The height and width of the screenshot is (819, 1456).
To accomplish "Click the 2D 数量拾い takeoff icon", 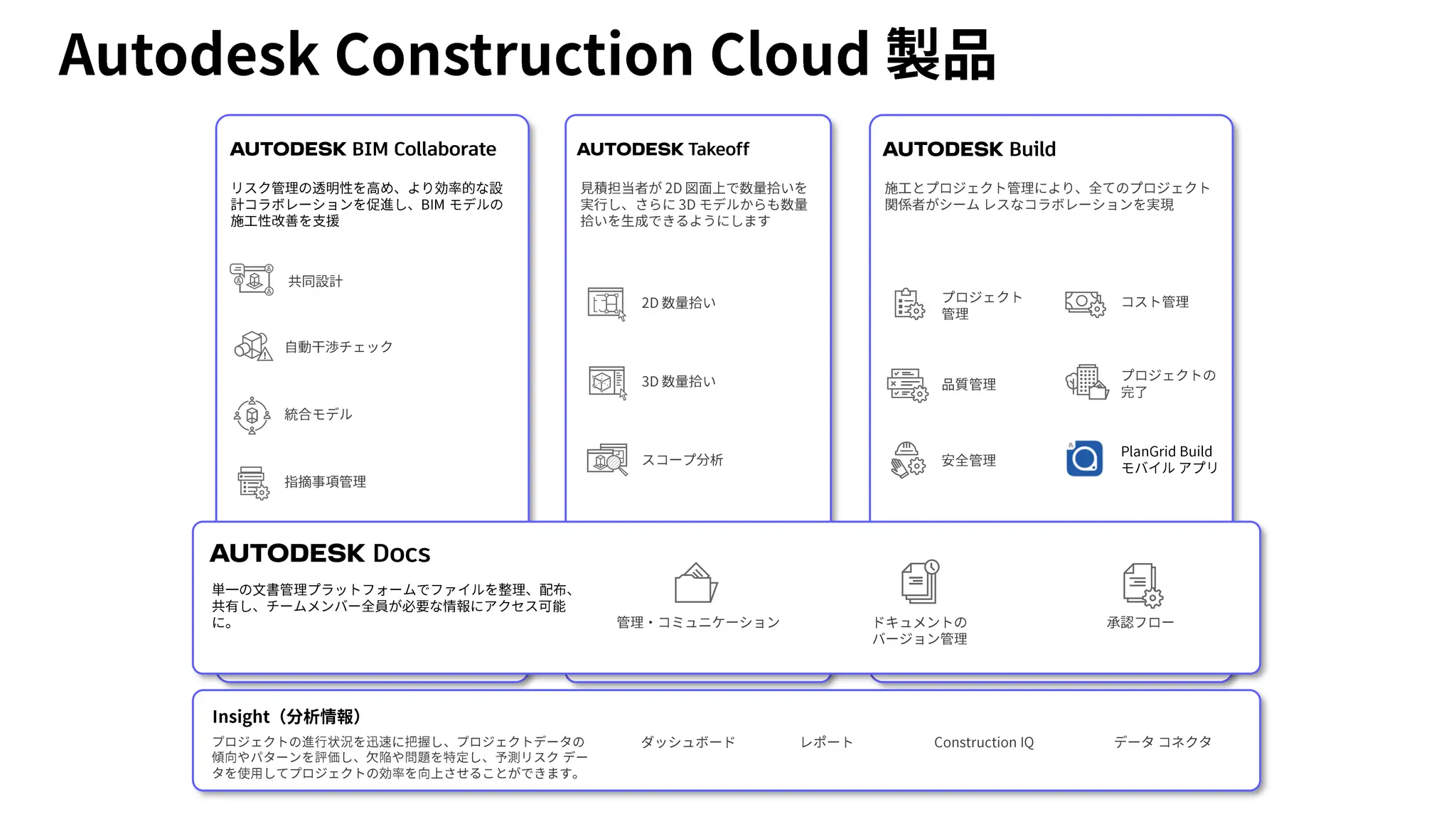I will coord(606,304).
